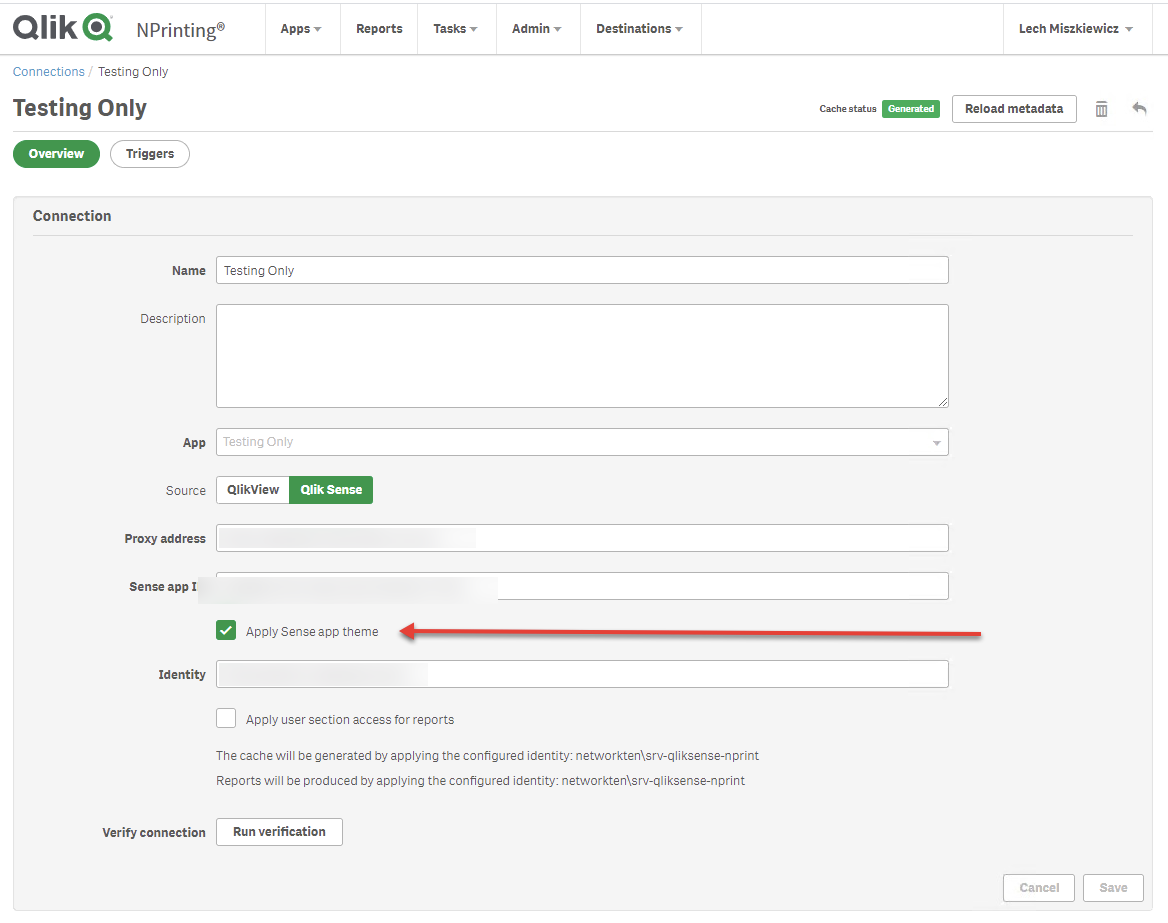The image size is (1168, 923).
Task: Click the trash delete connection icon
Action: point(1101,109)
